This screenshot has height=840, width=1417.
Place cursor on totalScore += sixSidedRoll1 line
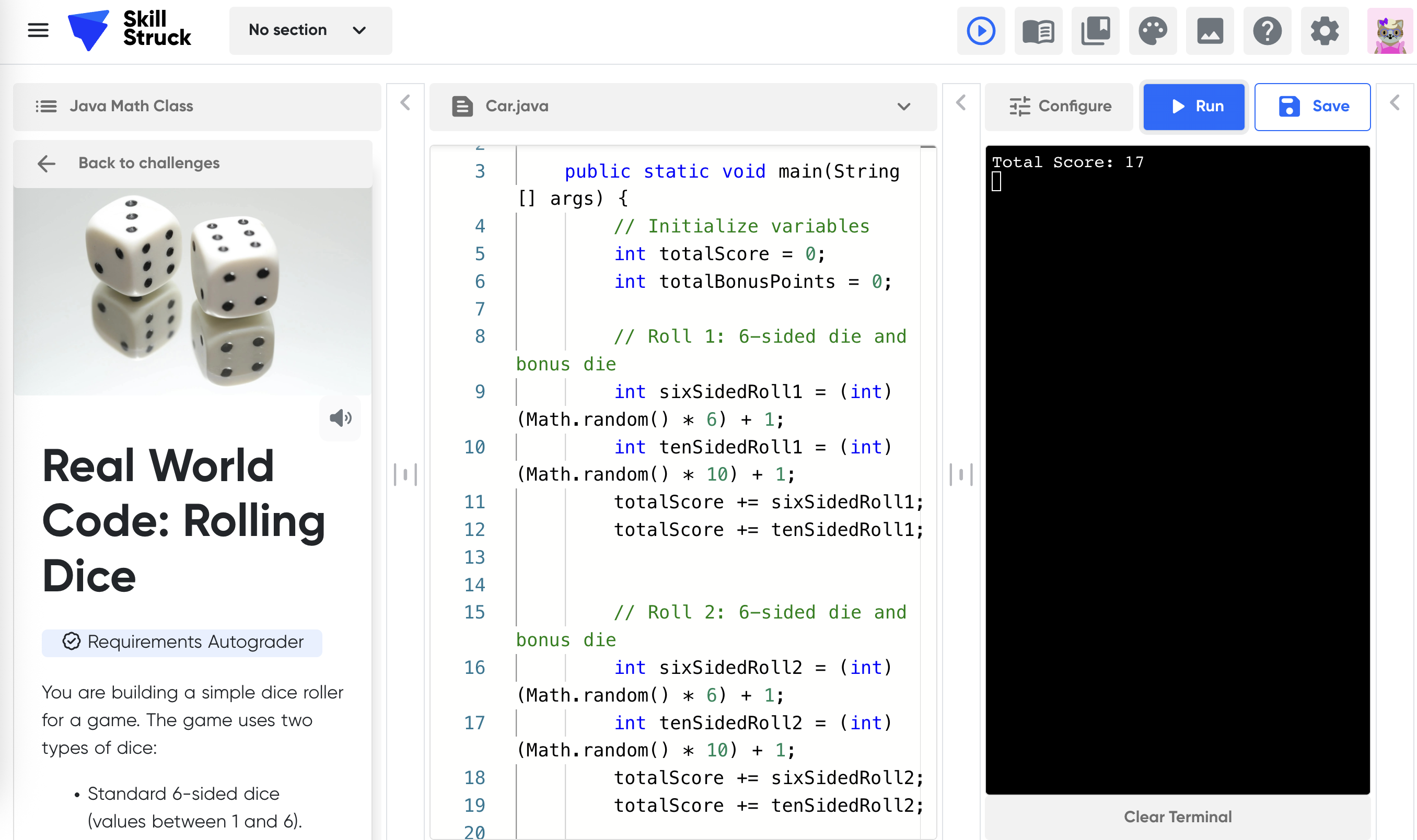pyautogui.click(x=769, y=502)
